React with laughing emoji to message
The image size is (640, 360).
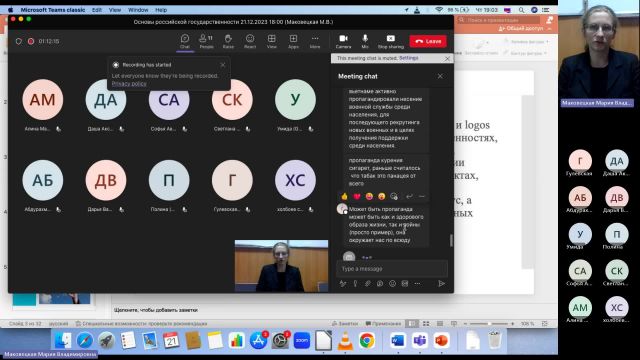[369, 197]
